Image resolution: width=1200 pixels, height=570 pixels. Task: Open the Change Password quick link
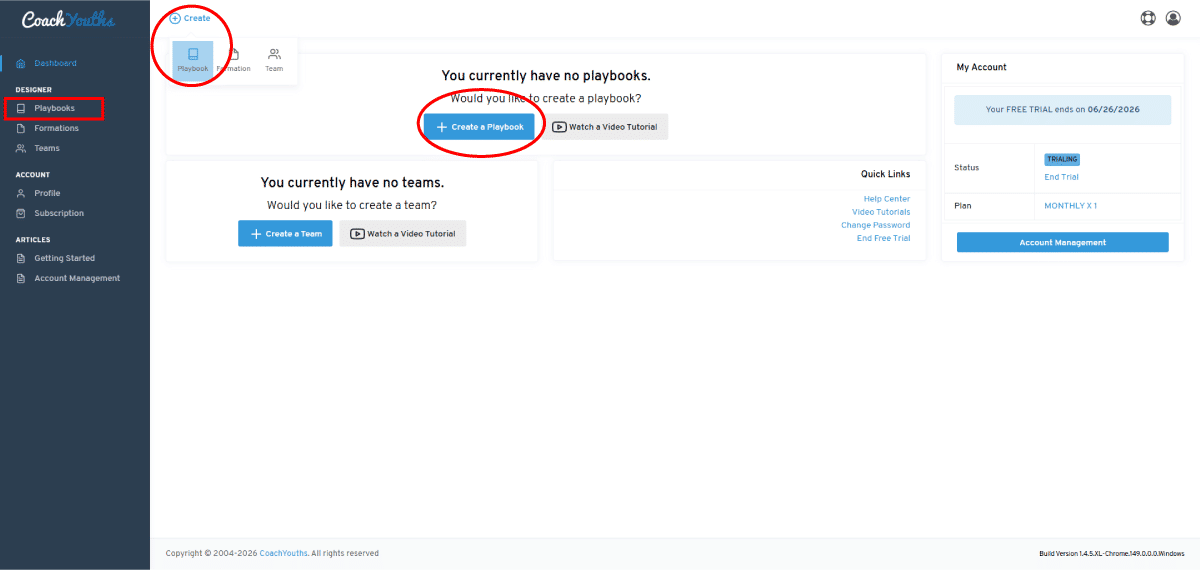tap(875, 225)
